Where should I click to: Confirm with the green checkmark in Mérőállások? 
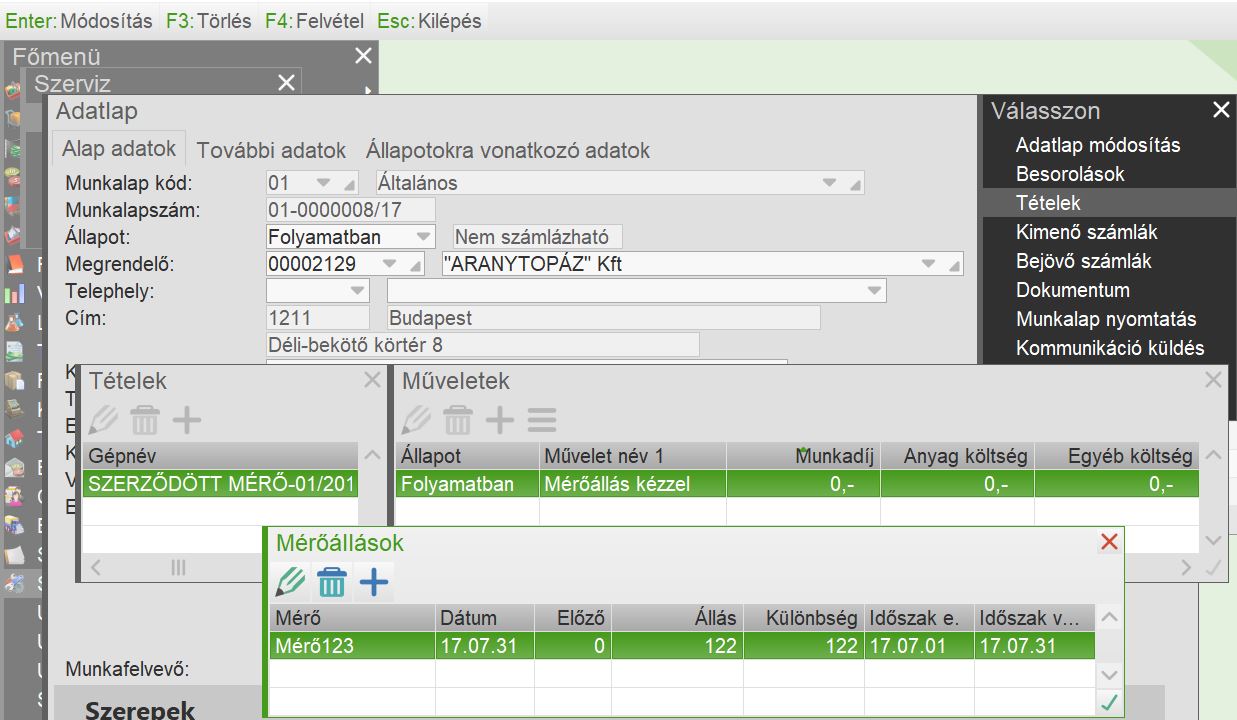pos(1109,703)
